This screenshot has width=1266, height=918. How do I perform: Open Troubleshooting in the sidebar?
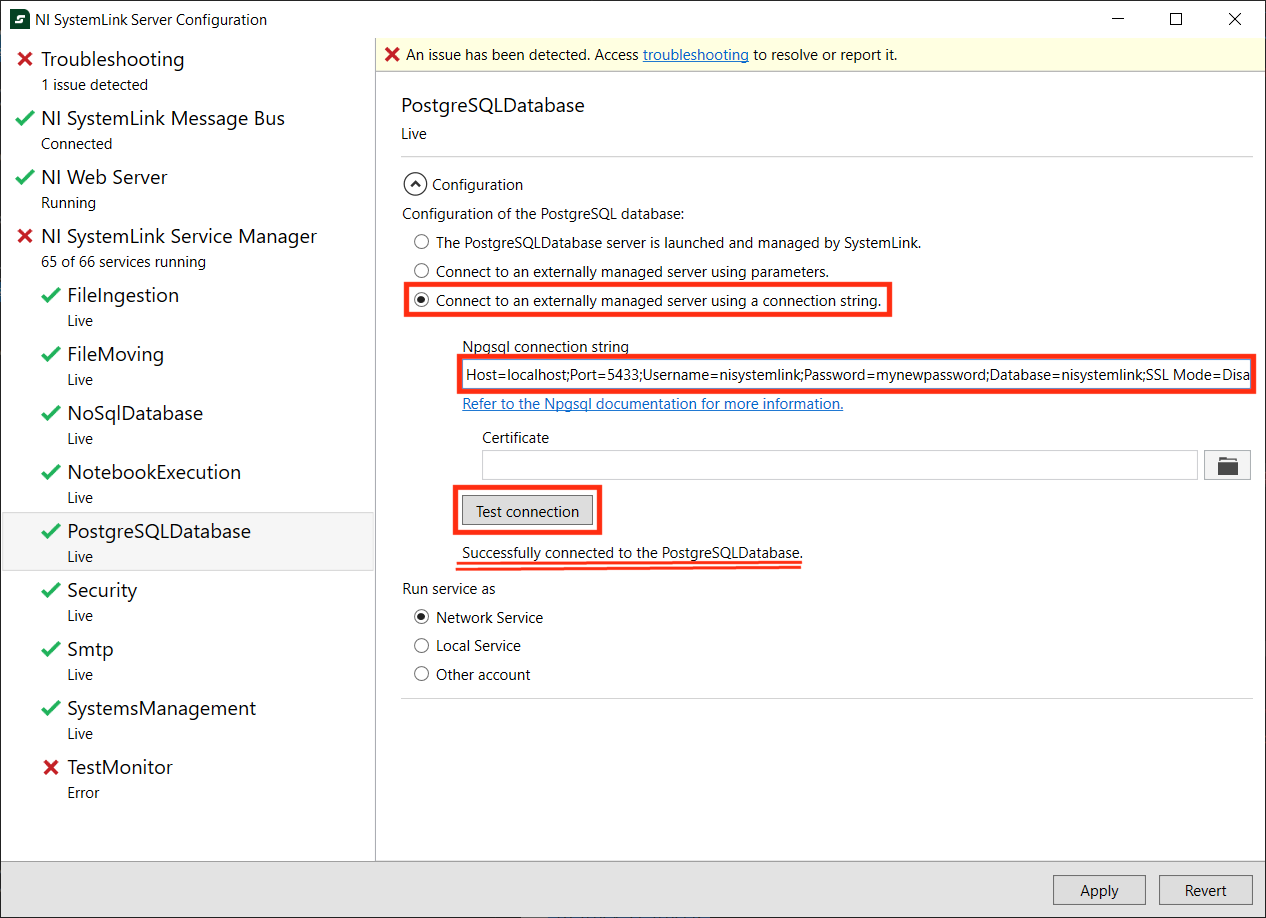(188, 71)
